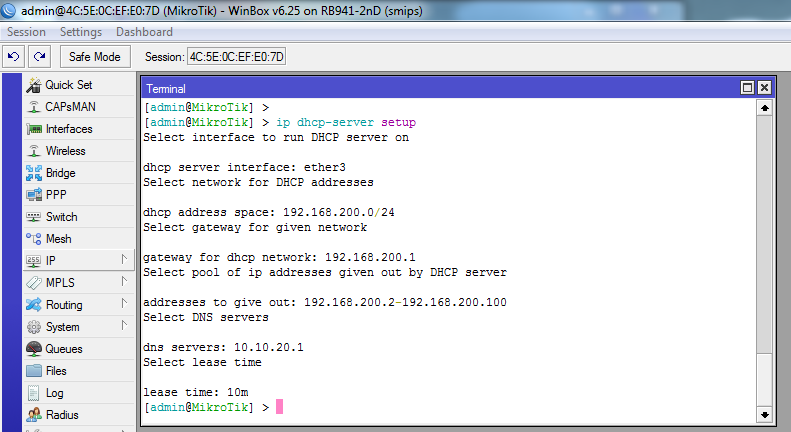791x432 pixels.
Task: Click the CAPsMAN antenna icon
Action: click(x=34, y=107)
